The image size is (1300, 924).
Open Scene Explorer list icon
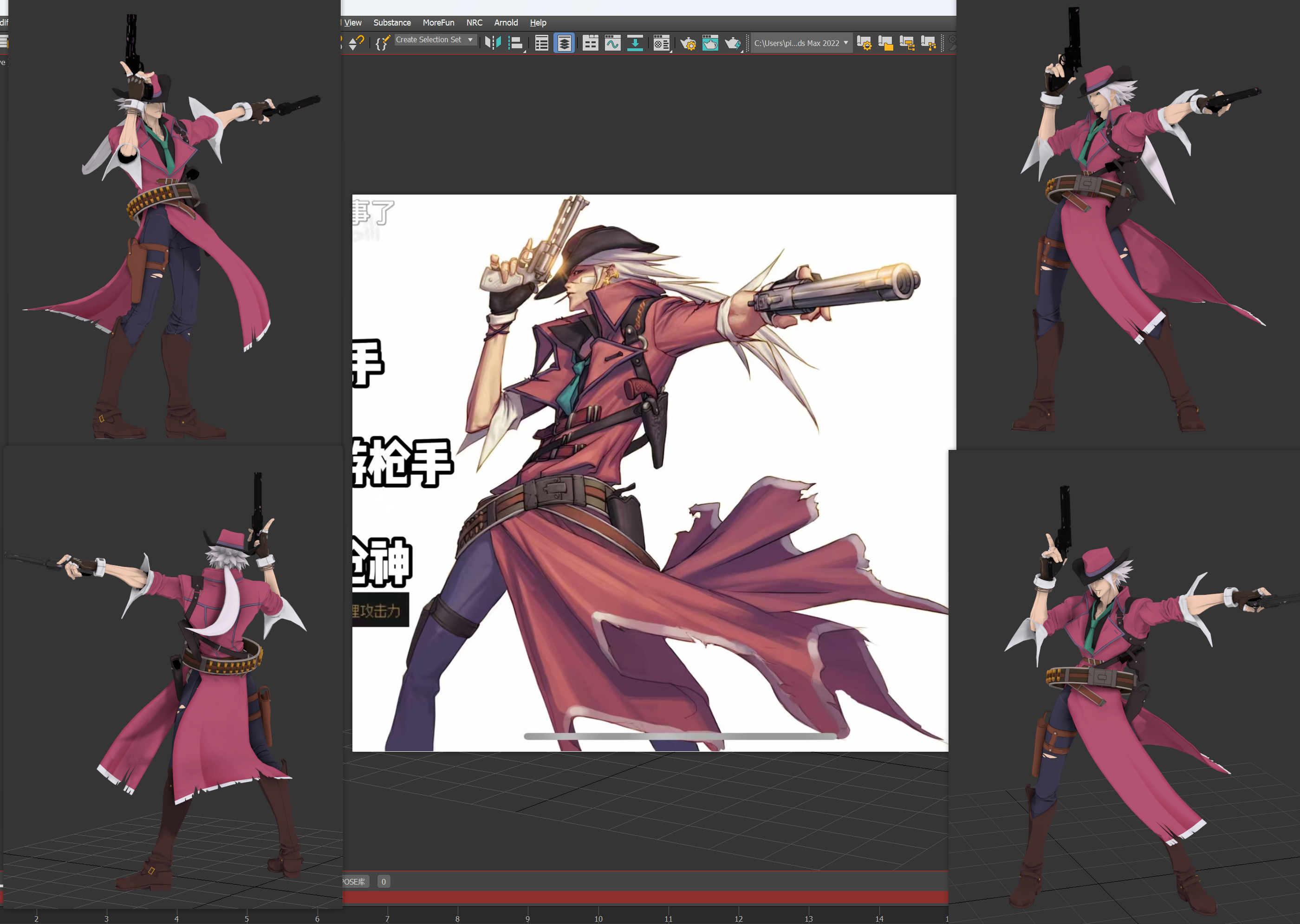click(542, 43)
